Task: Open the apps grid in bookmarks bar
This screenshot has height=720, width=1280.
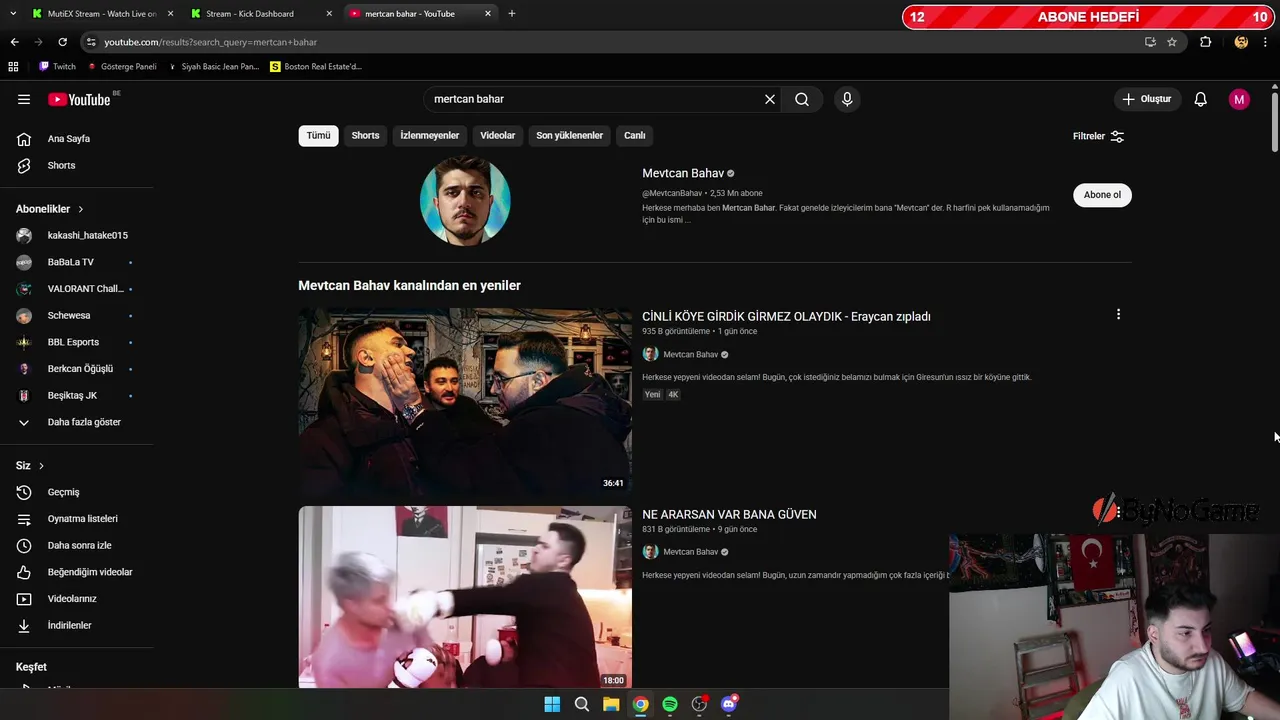Action: pos(13,66)
